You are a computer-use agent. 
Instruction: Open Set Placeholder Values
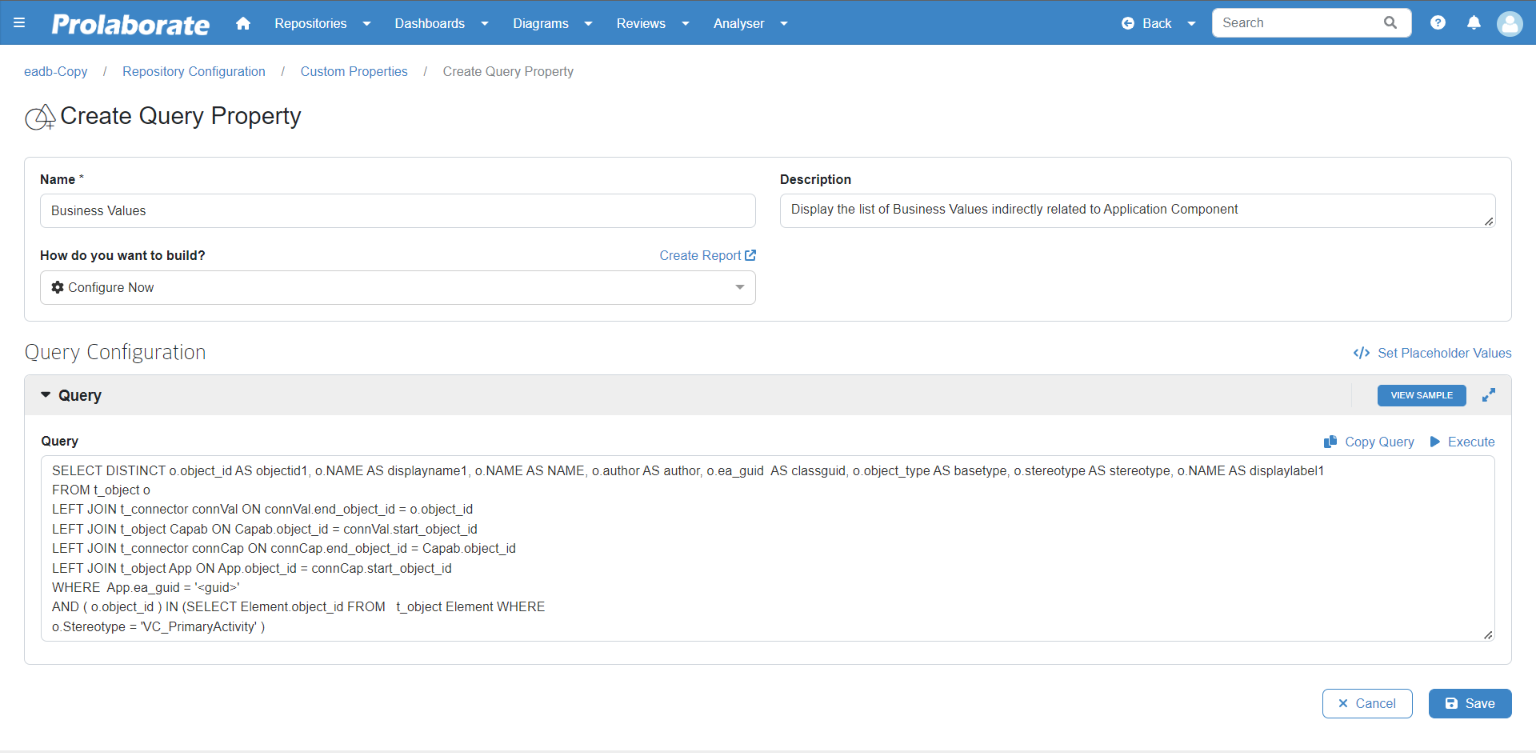click(1432, 352)
